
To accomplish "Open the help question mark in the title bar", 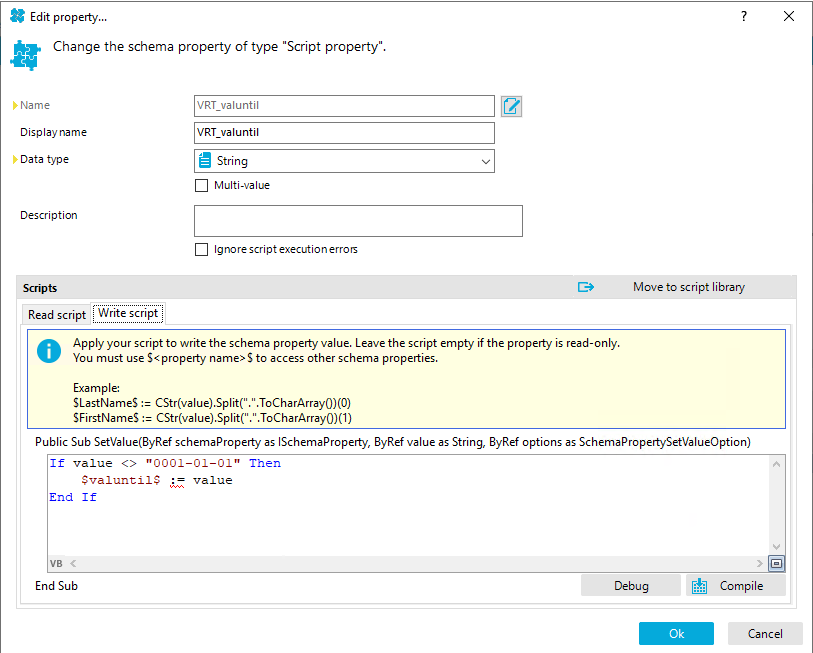I will click(x=745, y=16).
